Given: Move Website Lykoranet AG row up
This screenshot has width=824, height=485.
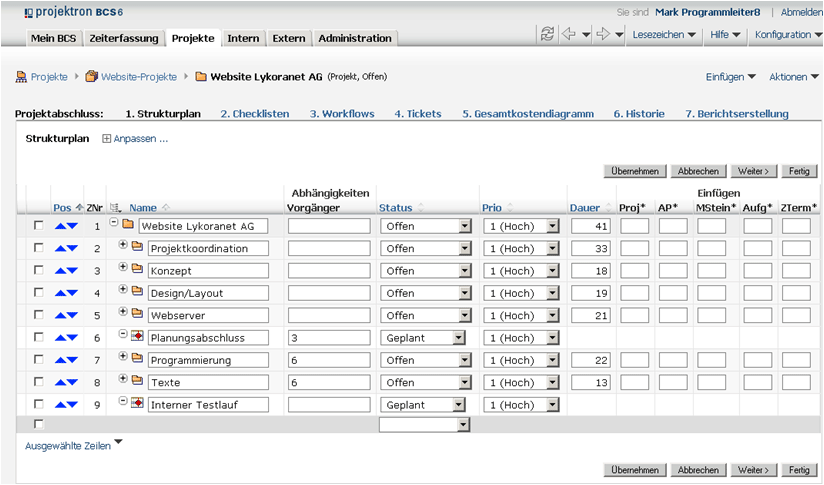Looking at the screenshot, I should [x=60, y=226].
